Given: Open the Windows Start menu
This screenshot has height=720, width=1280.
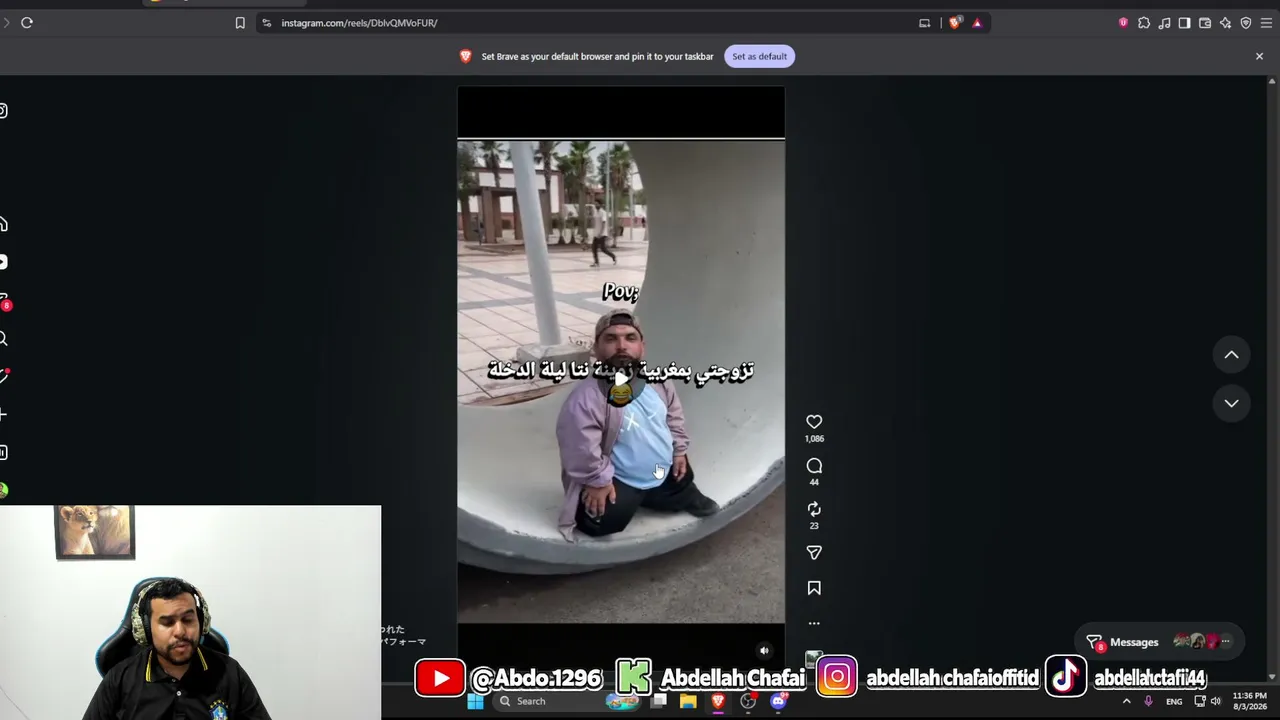Looking at the screenshot, I should coord(476,702).
